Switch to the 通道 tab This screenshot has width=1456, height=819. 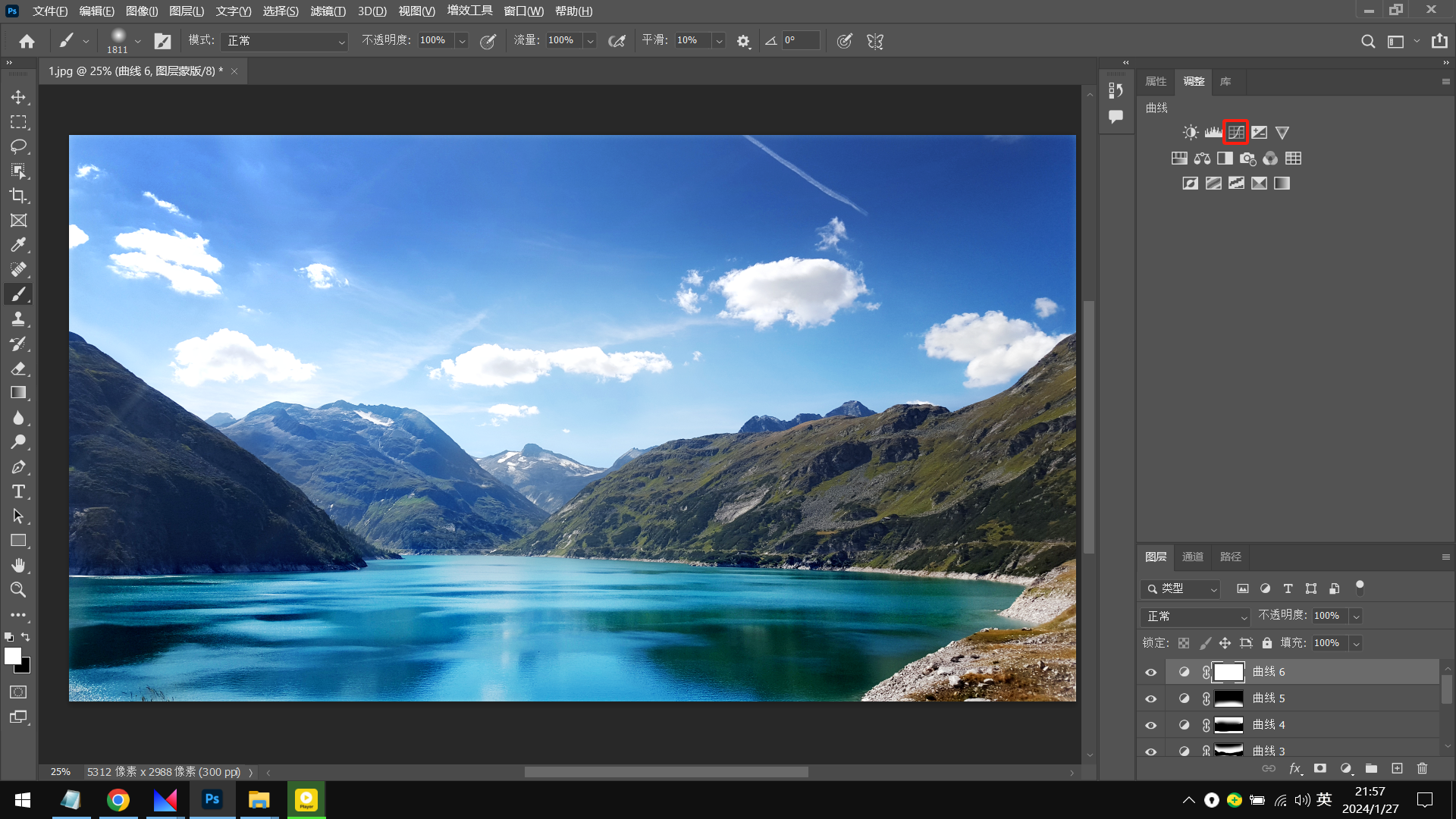click(x=1192, y=557)
